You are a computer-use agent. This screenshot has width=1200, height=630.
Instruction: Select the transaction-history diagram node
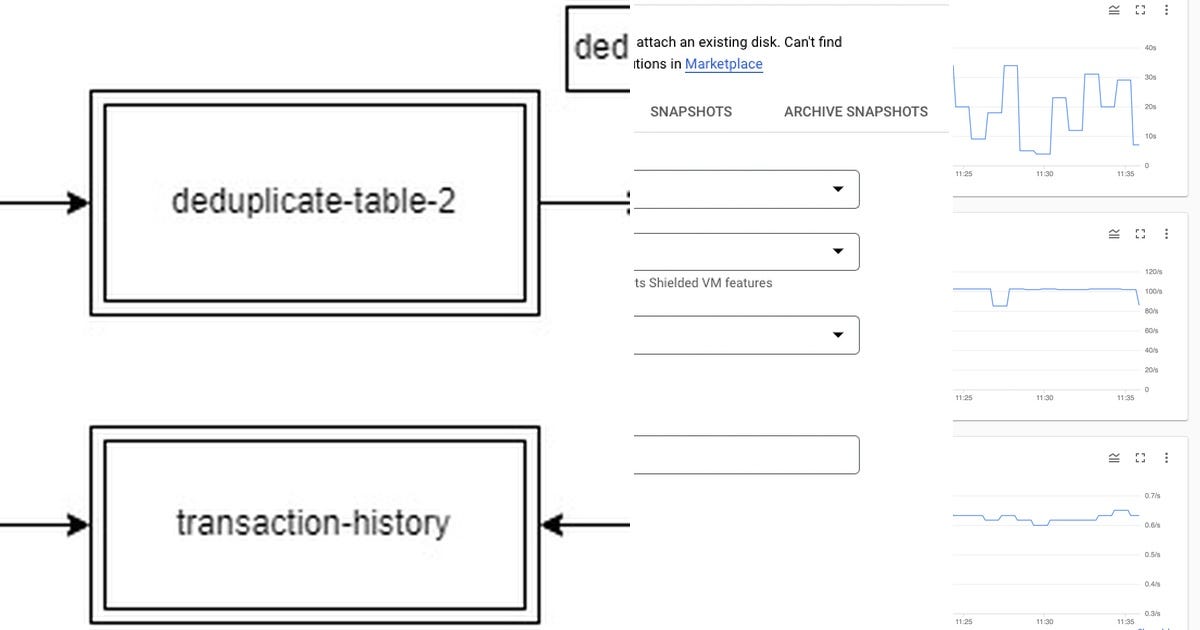tap(315, 522)
